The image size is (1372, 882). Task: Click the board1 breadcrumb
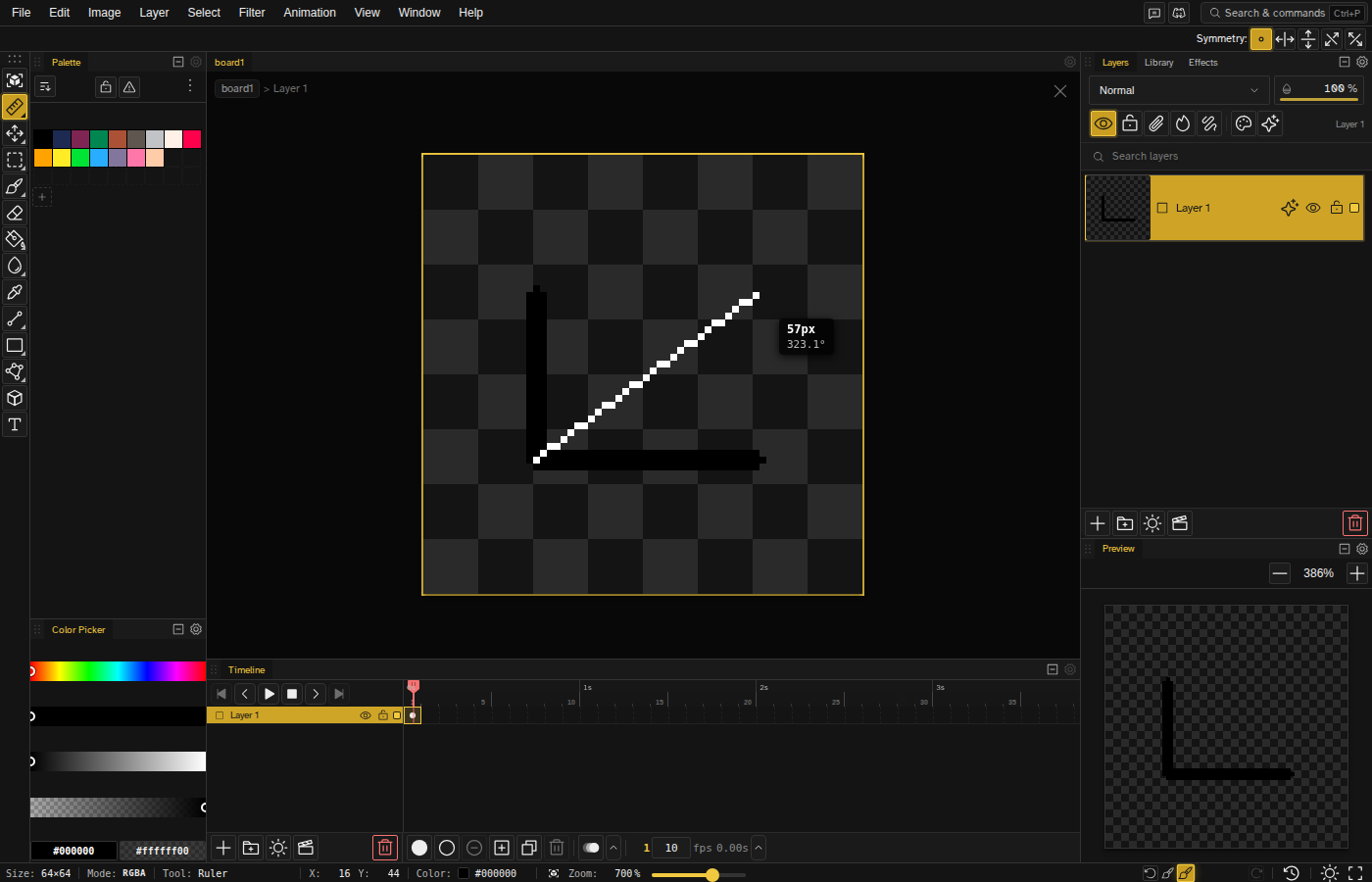tap(237, 88)
